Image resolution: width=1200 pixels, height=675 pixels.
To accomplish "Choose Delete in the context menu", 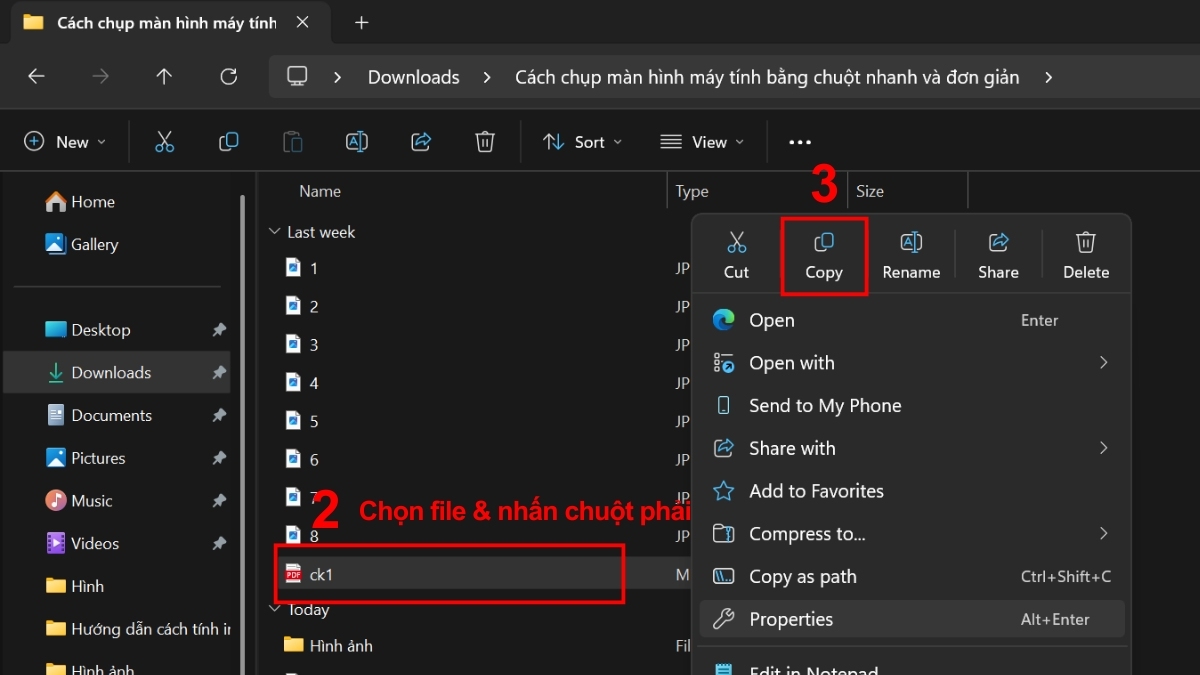I will [x=1086, y=255].
